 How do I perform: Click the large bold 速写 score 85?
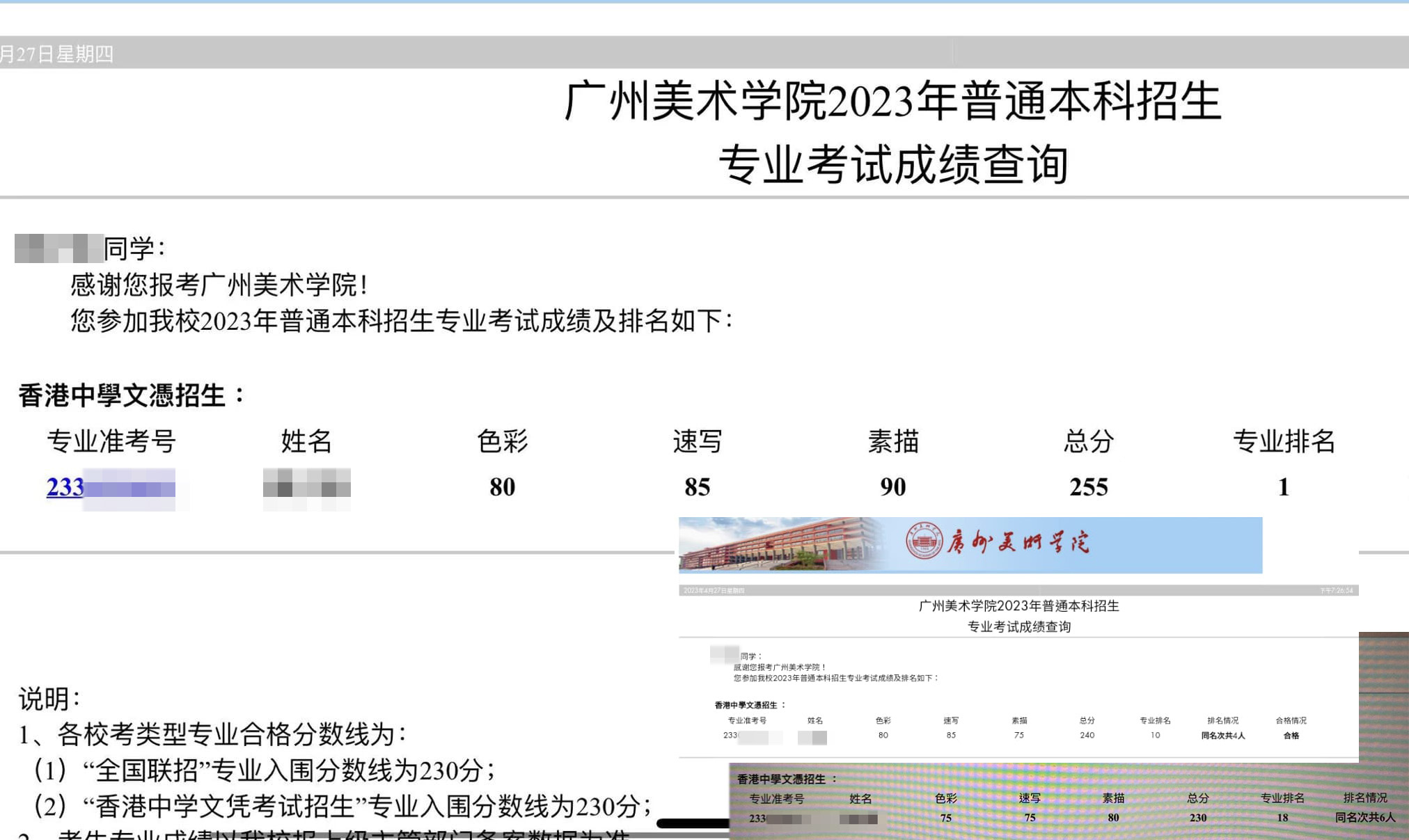[698, 487]
